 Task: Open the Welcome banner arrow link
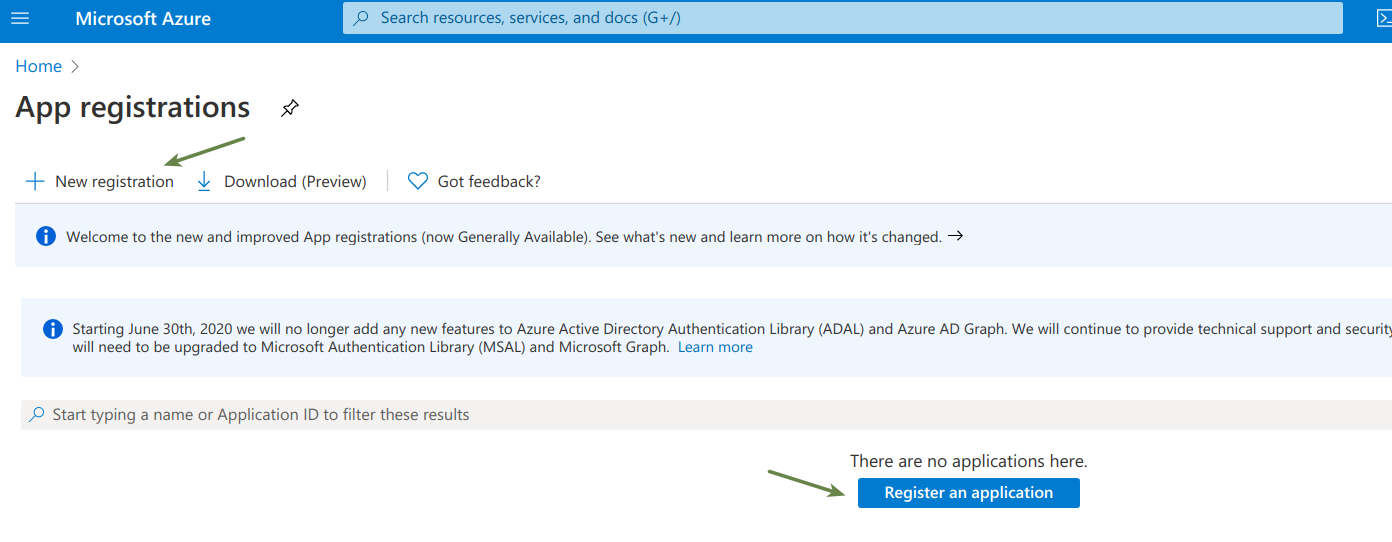(955, 236)
